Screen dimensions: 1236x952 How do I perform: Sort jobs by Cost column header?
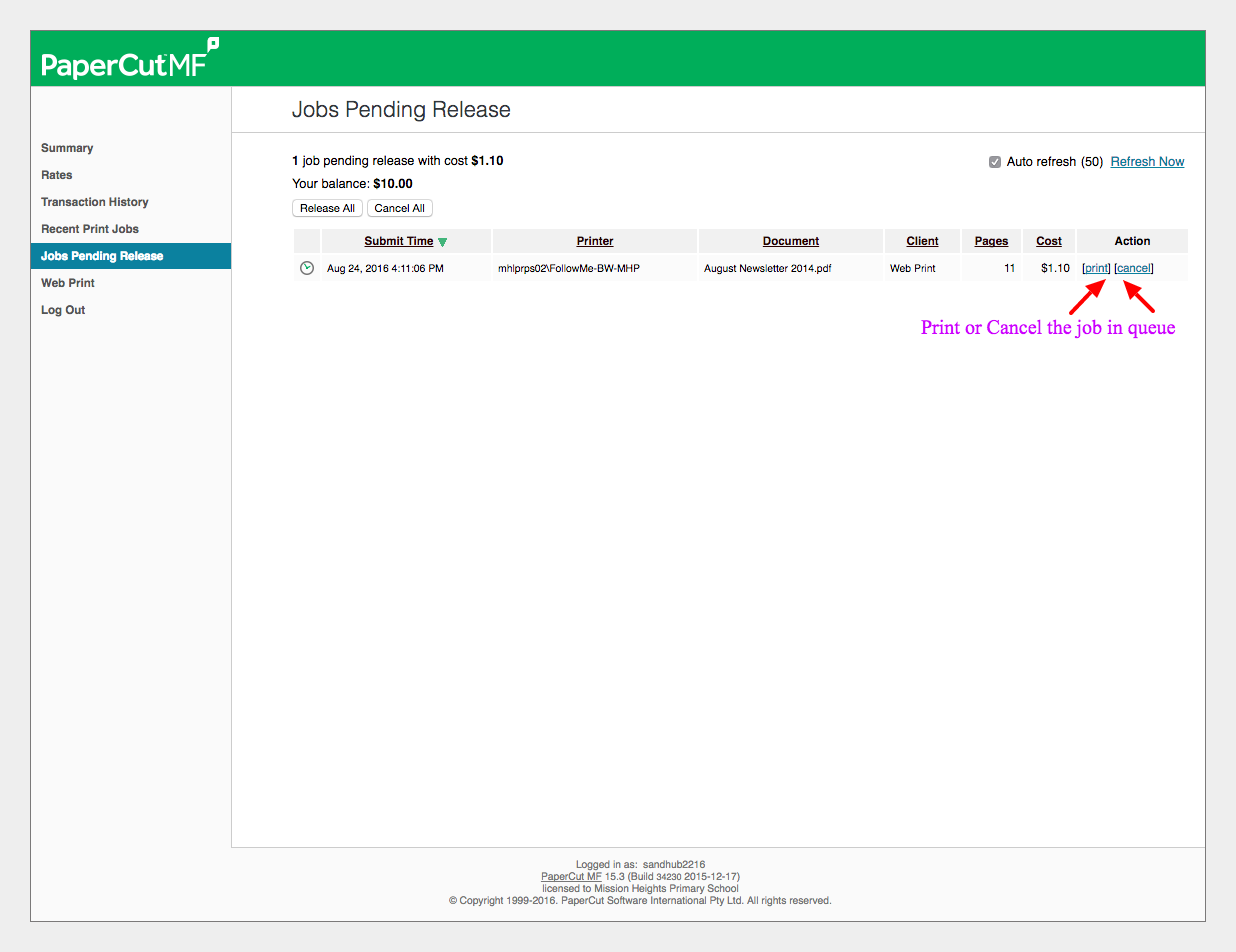[x=1049, y=241]
